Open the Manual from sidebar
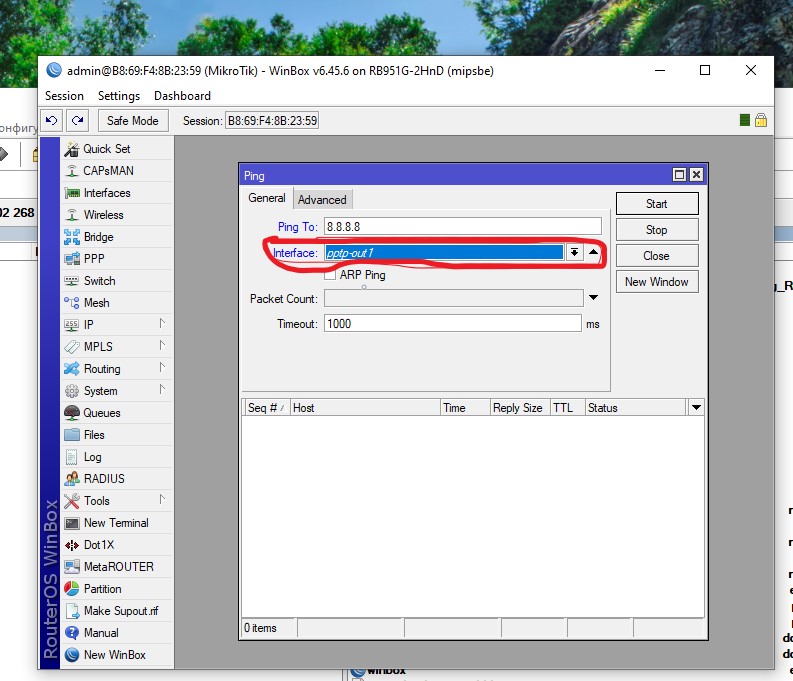 (117, 632)
